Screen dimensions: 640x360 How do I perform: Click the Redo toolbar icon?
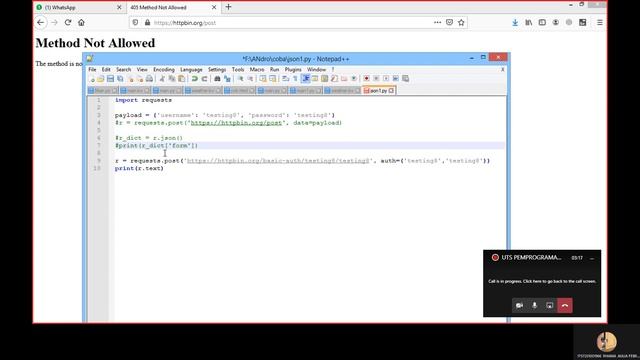204,78
